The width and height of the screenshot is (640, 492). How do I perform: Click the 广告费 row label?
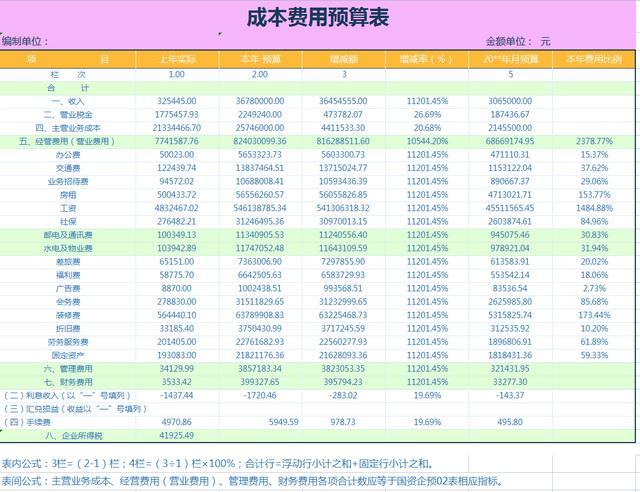[x=68, y=289]
